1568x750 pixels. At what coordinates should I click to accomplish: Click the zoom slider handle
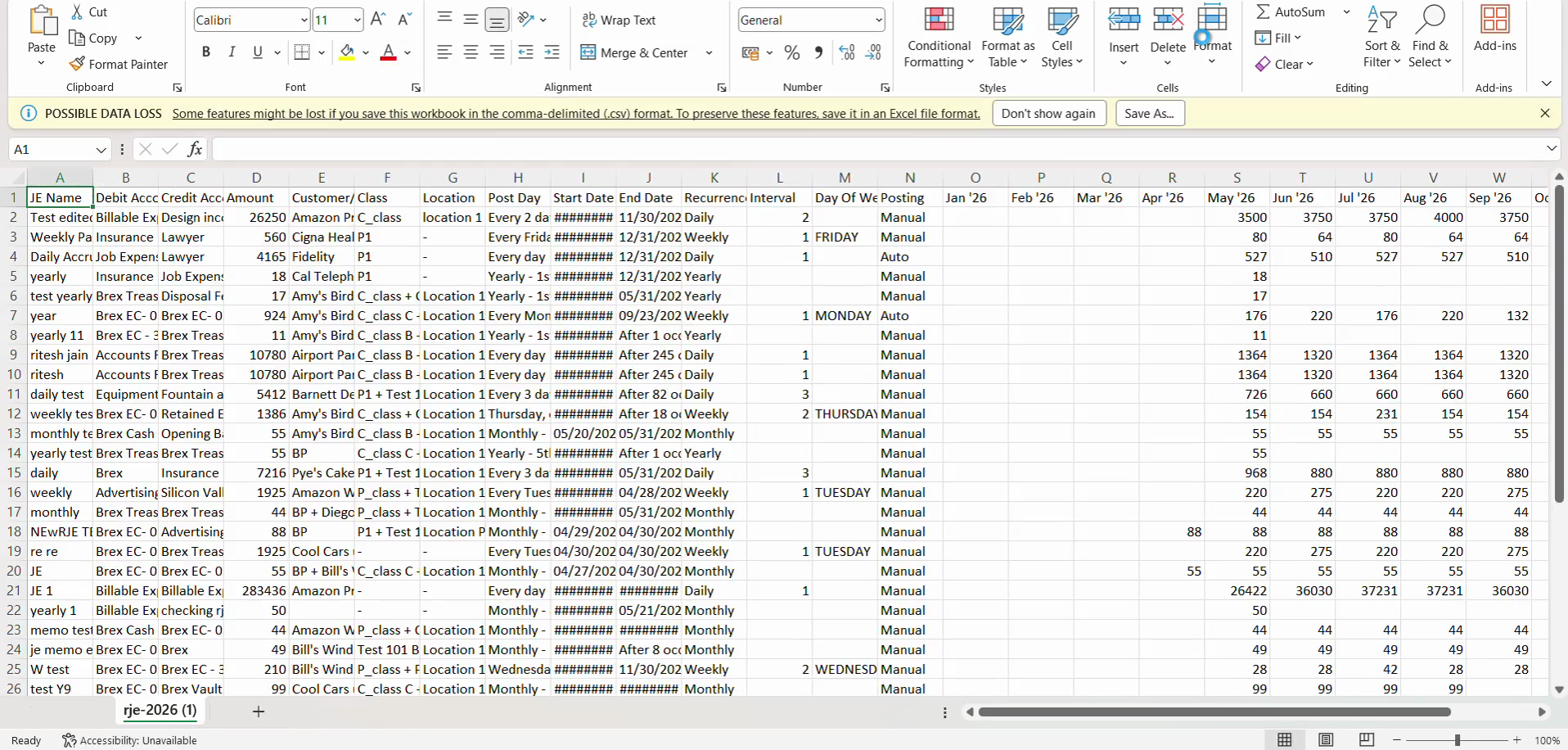[1457, 740]
